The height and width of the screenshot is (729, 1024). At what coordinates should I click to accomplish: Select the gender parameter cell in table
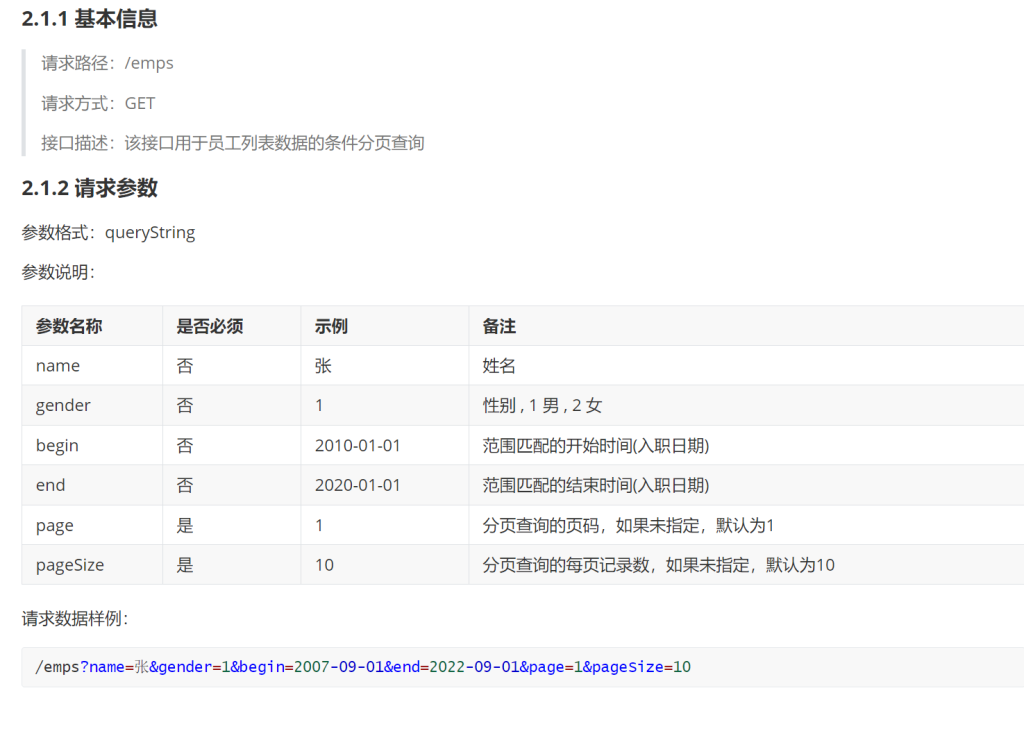point(63,405)
